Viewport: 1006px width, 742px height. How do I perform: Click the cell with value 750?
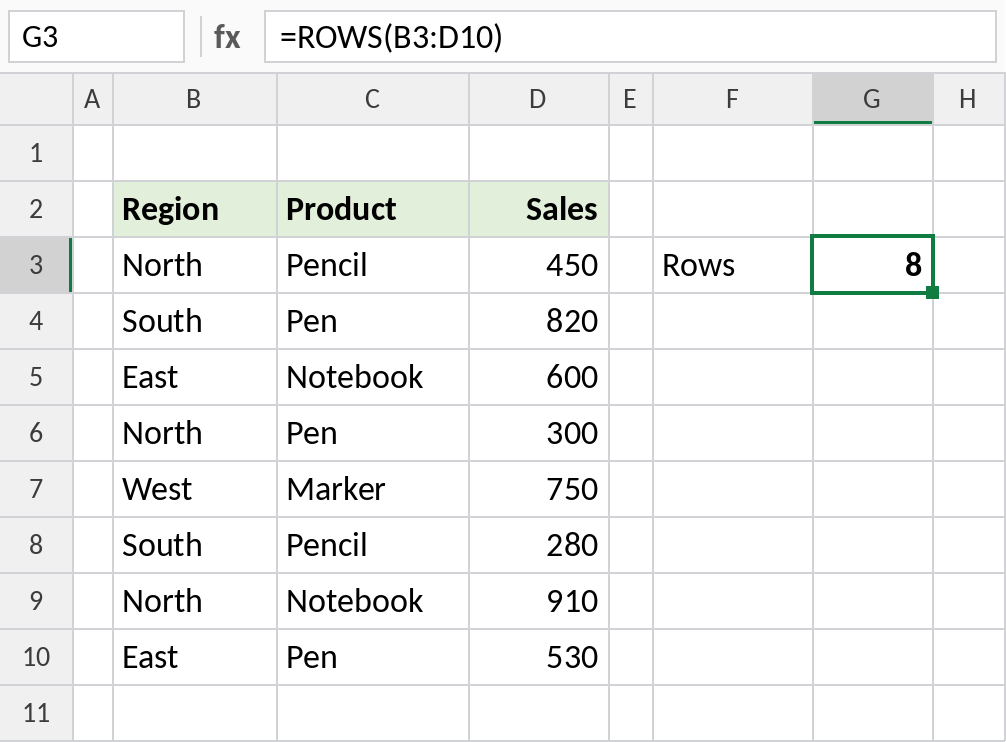click(538, 489)
